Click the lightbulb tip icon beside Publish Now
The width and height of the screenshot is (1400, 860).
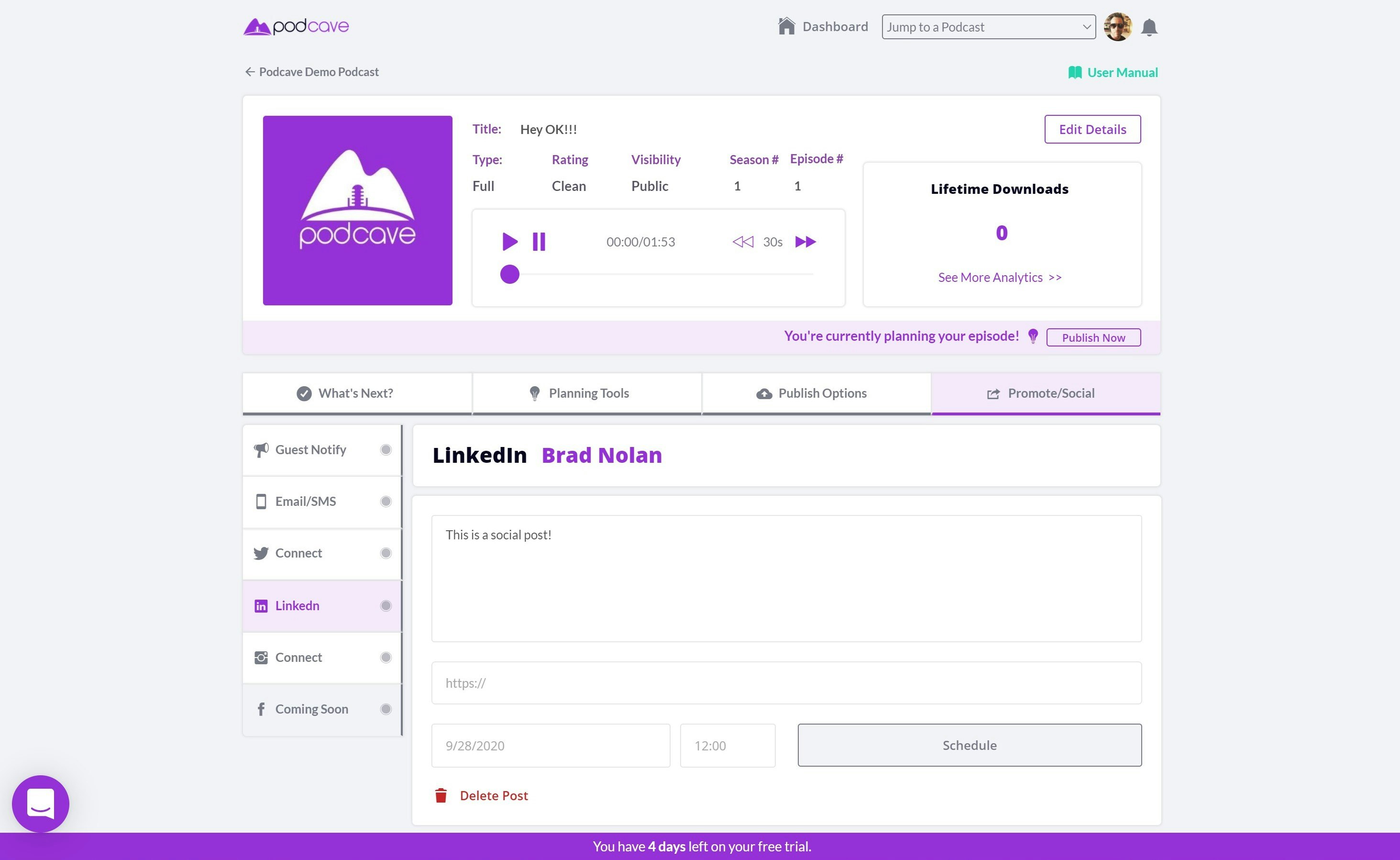(1033, 336)
